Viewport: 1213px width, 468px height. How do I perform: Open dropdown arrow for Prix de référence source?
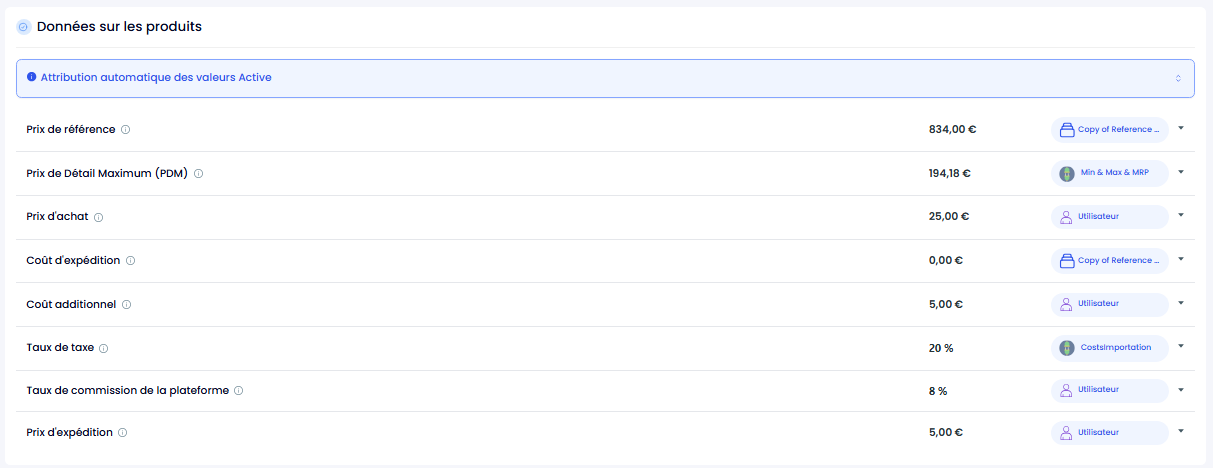pos(1181,128)
